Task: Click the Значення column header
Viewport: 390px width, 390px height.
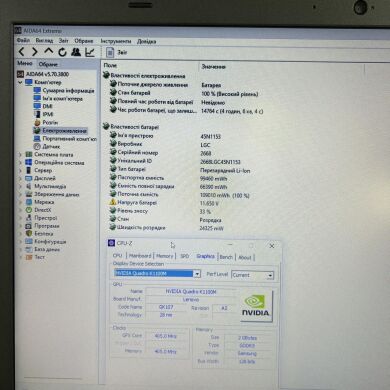Action: [x=214, y=67]
